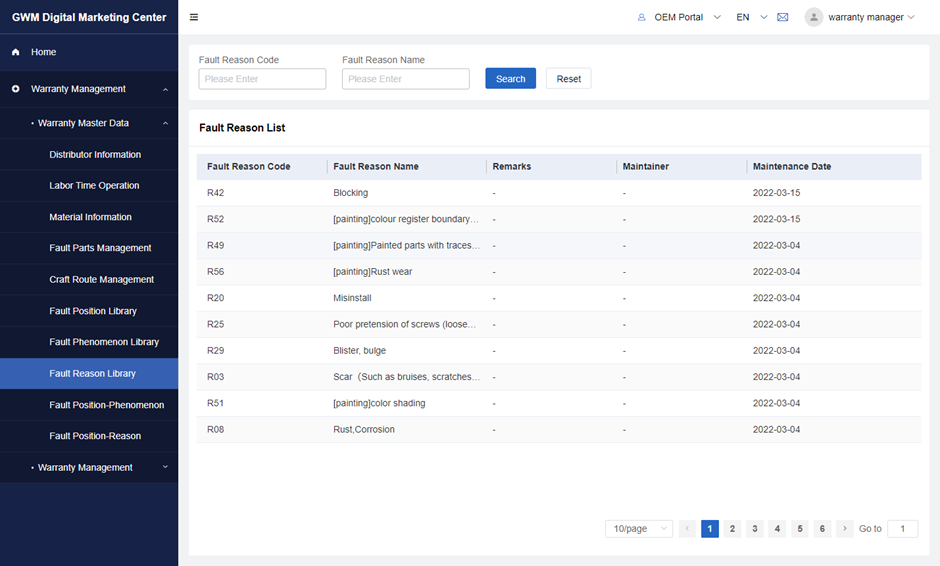Go to page 3
The image size is (940, 566).
pos(755,529)
